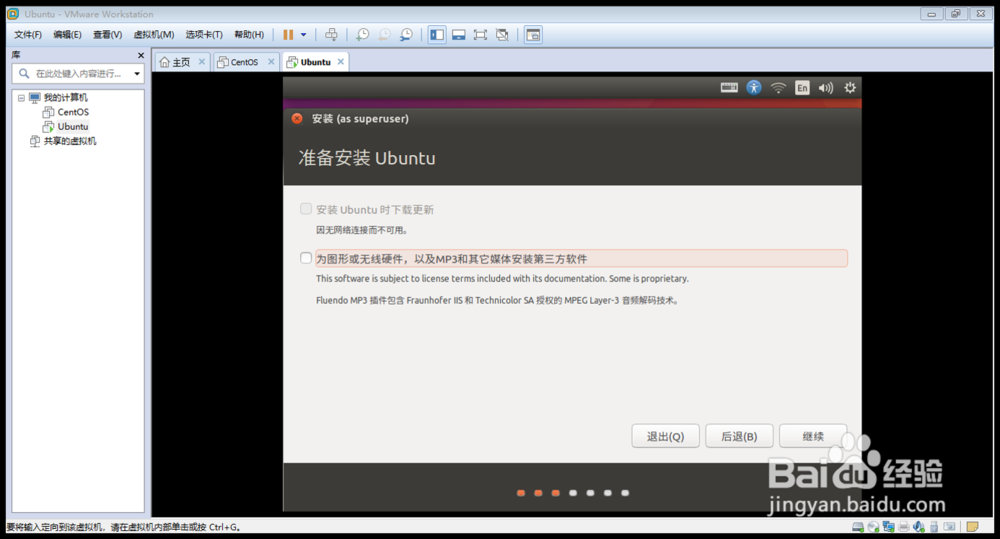Click the 继续 button

click(x=813, y=436)
